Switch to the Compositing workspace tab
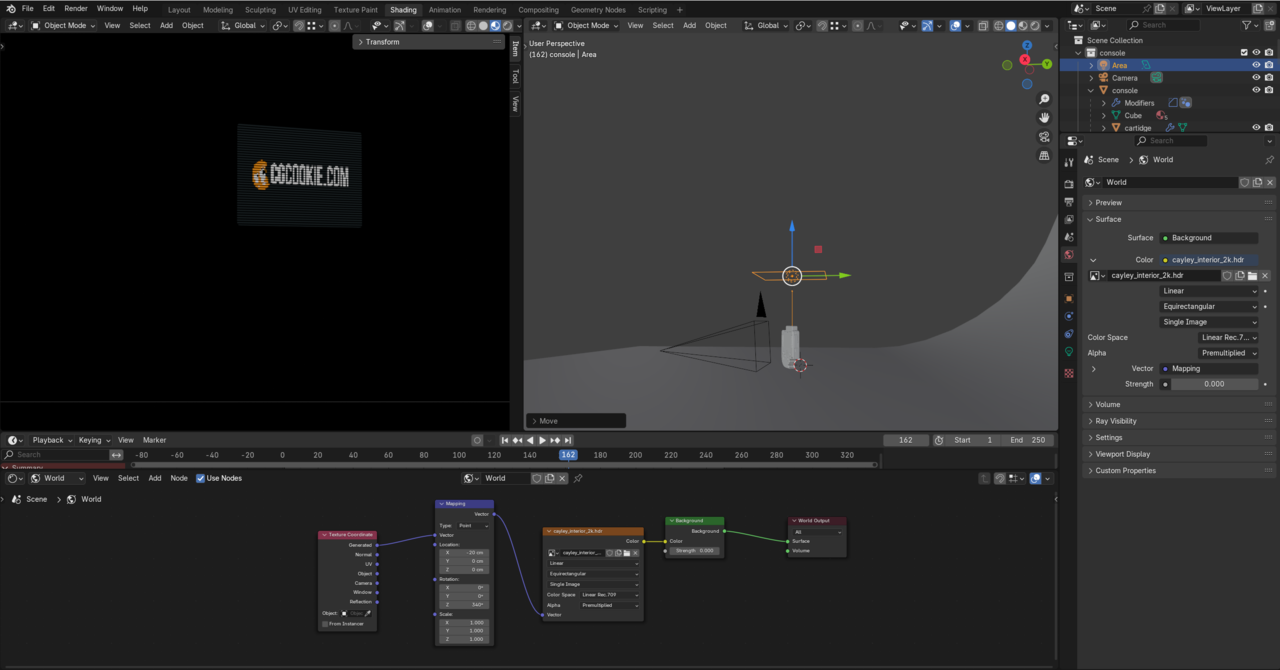The height and width of the screenshot is (670, 1280). [538, 10]
